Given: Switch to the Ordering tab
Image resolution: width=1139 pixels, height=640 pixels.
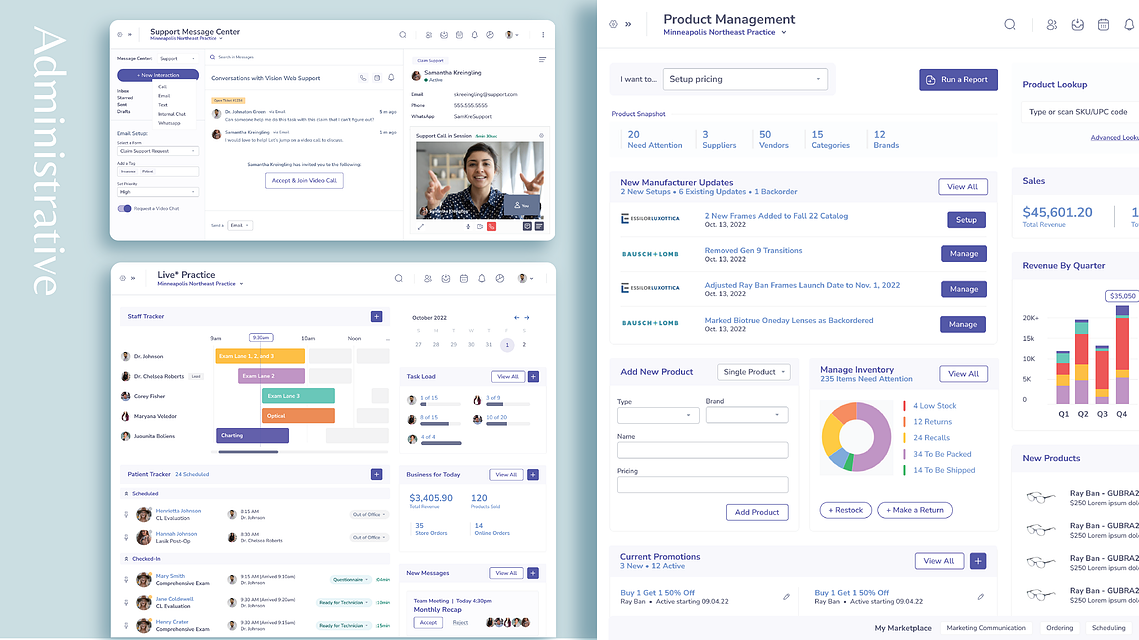Looking at the screenshot, I should [1060, 628].
